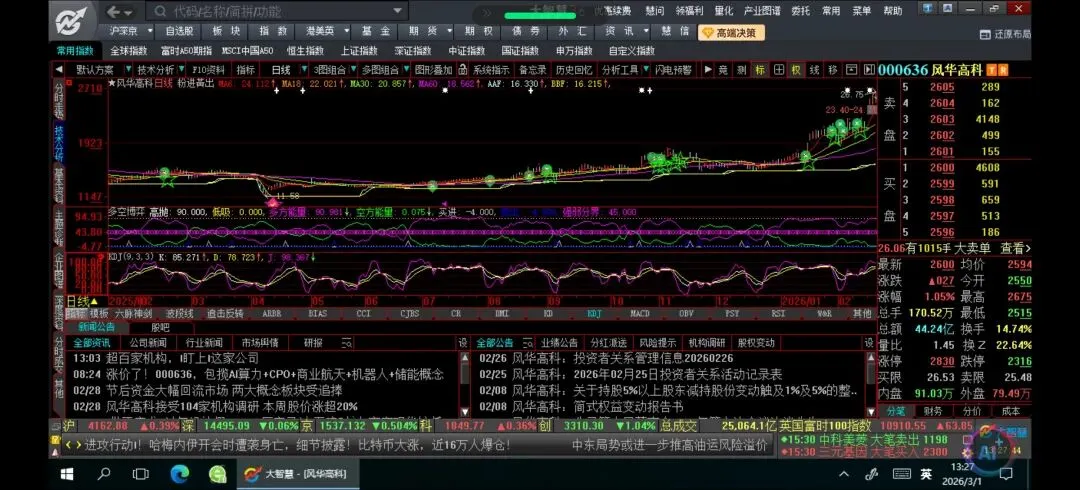Click the lock icon beside 图形叠加

tap(463, 70)
